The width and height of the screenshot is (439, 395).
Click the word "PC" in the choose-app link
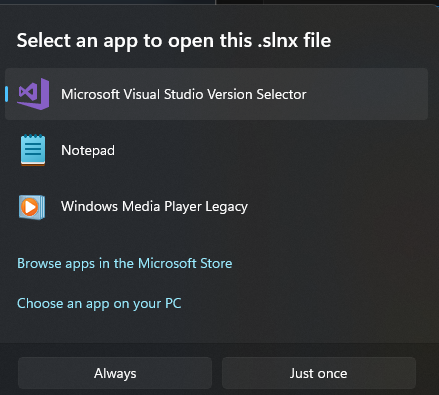pyautogui.click(x=173, y=303)
